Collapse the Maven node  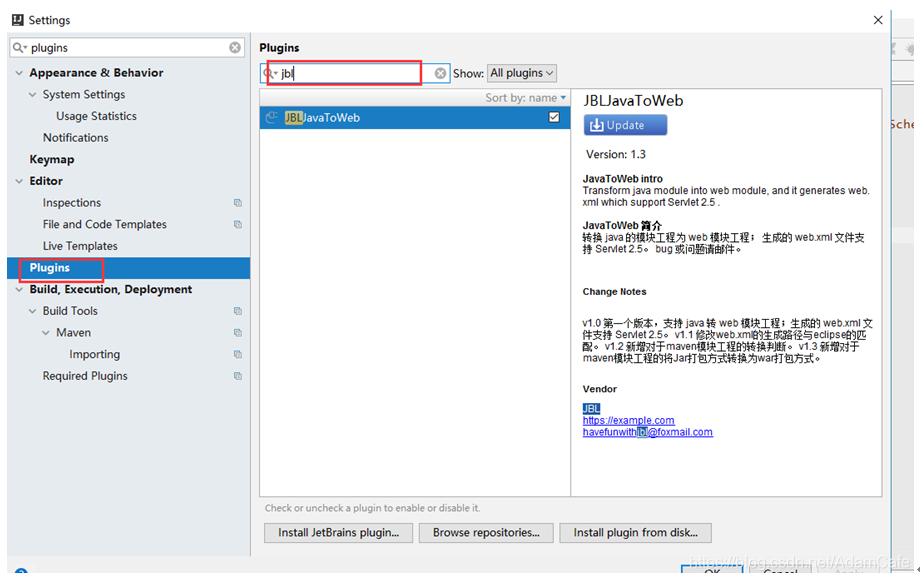tap(46, 333)
